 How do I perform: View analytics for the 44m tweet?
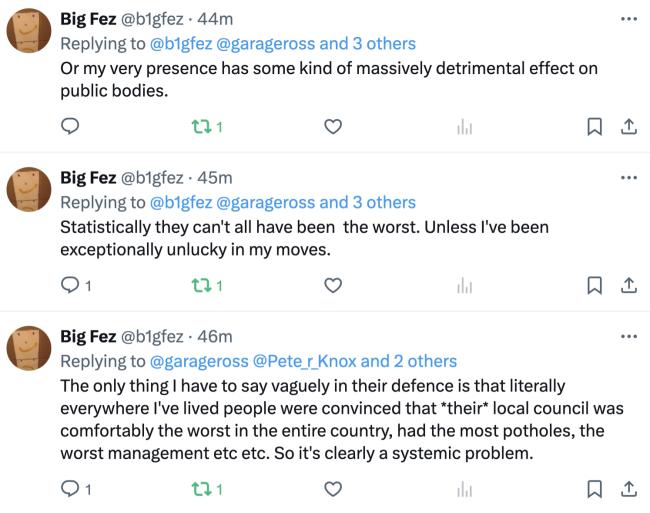[464, 126]
